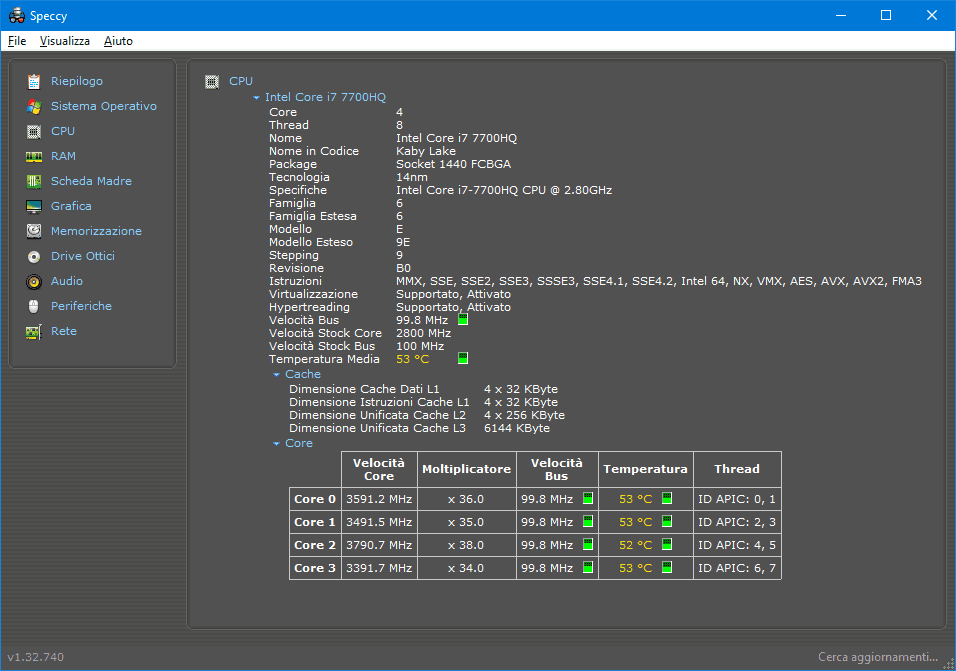Collapse the Core section arrow
Image resolution: width=956 pixels, height=671 pixels.
(277, 444)
